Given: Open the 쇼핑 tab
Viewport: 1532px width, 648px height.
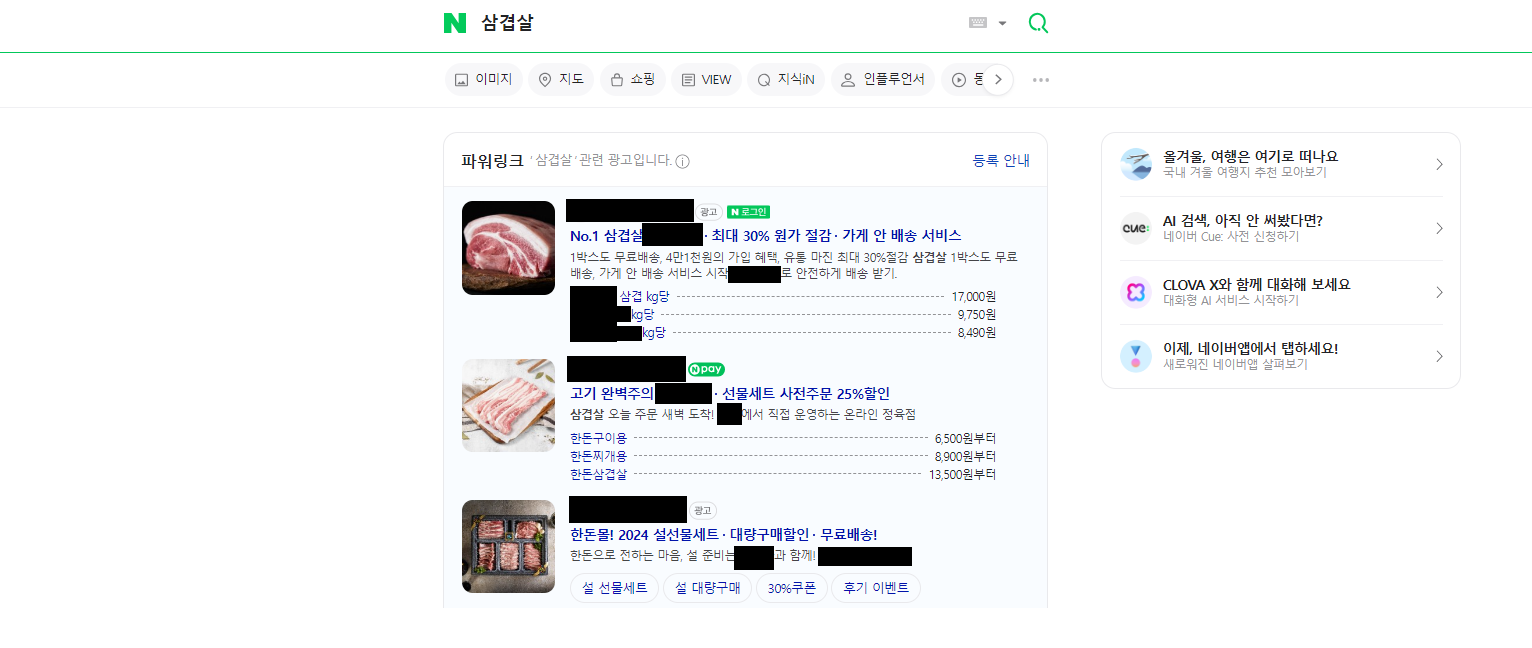Looking at the screenshot, I should [x=633, y=80].
